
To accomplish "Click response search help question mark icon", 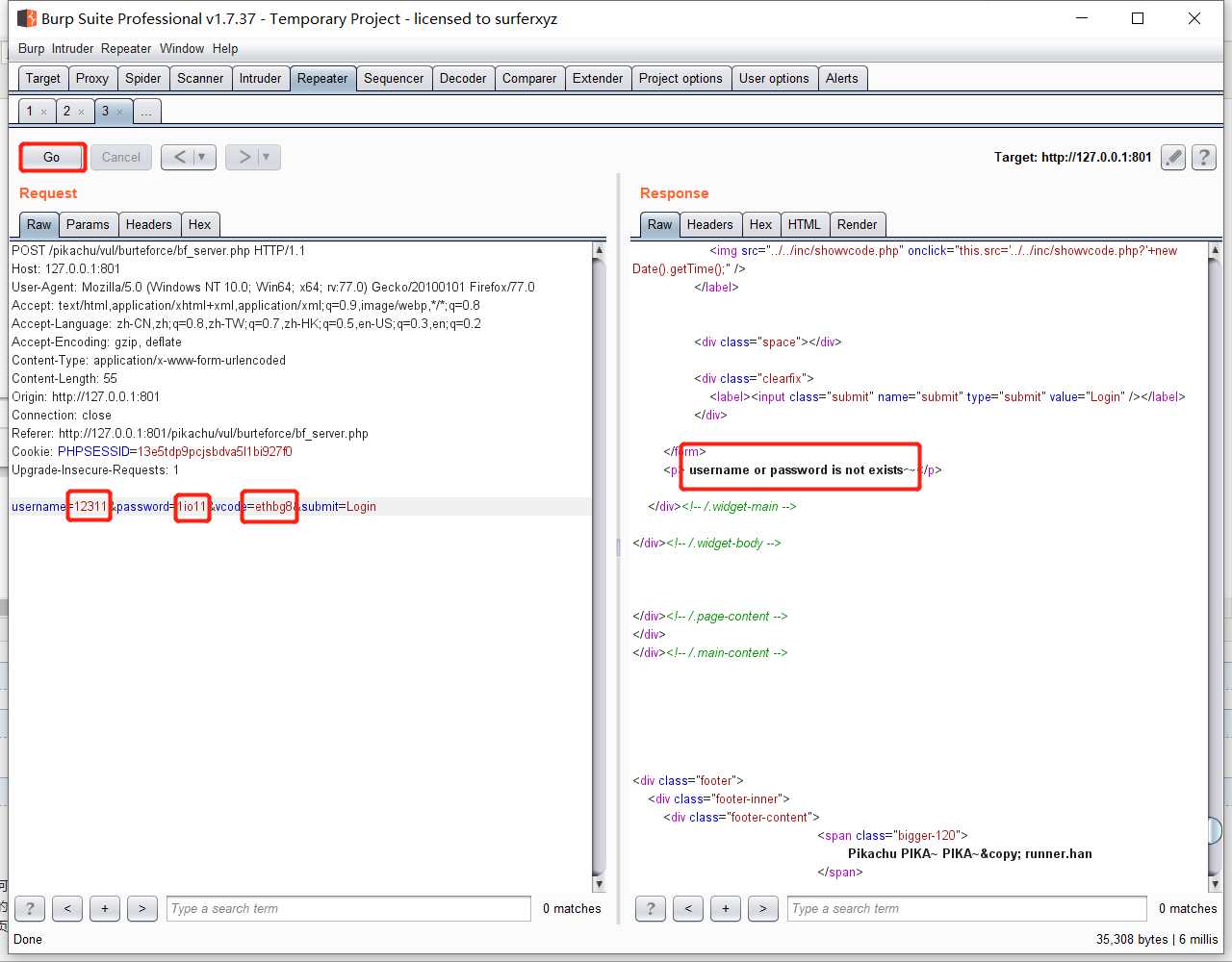I will [651, 908].
